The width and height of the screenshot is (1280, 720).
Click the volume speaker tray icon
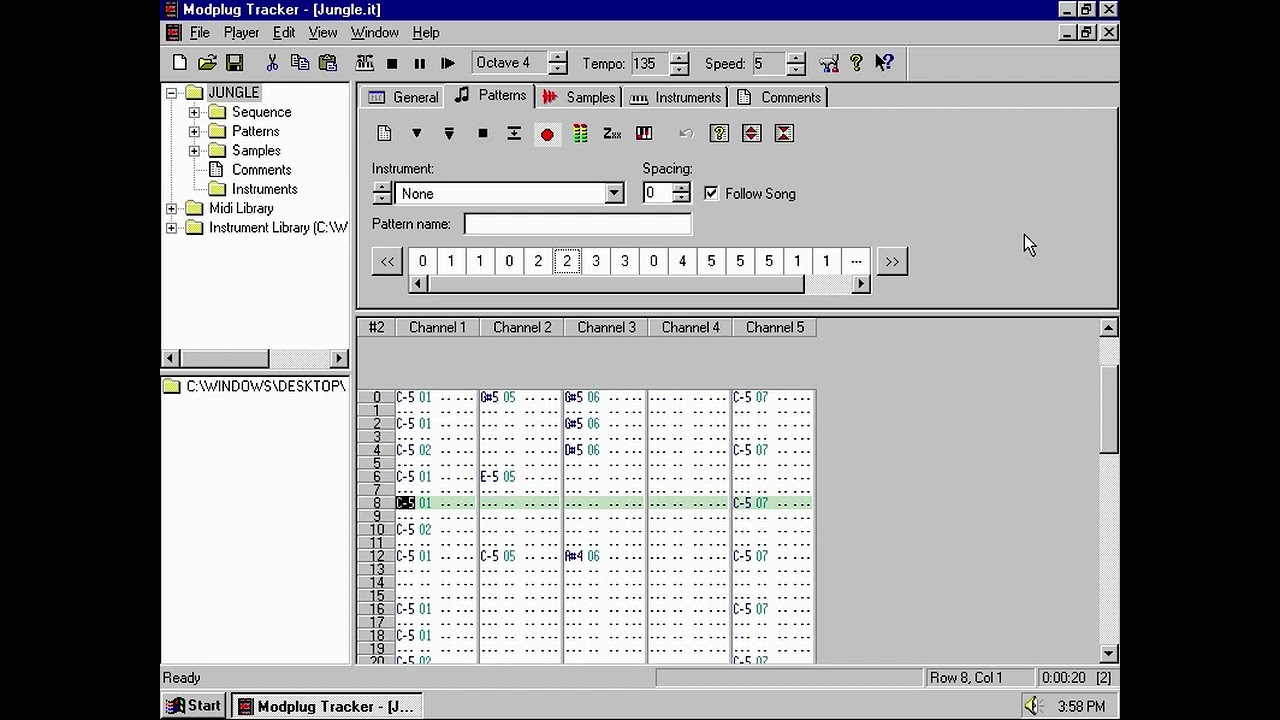[1032, 706]
